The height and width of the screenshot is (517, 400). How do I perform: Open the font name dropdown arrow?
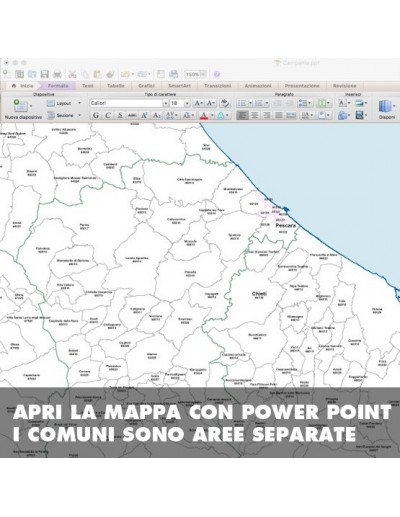[x=166, y=103]
